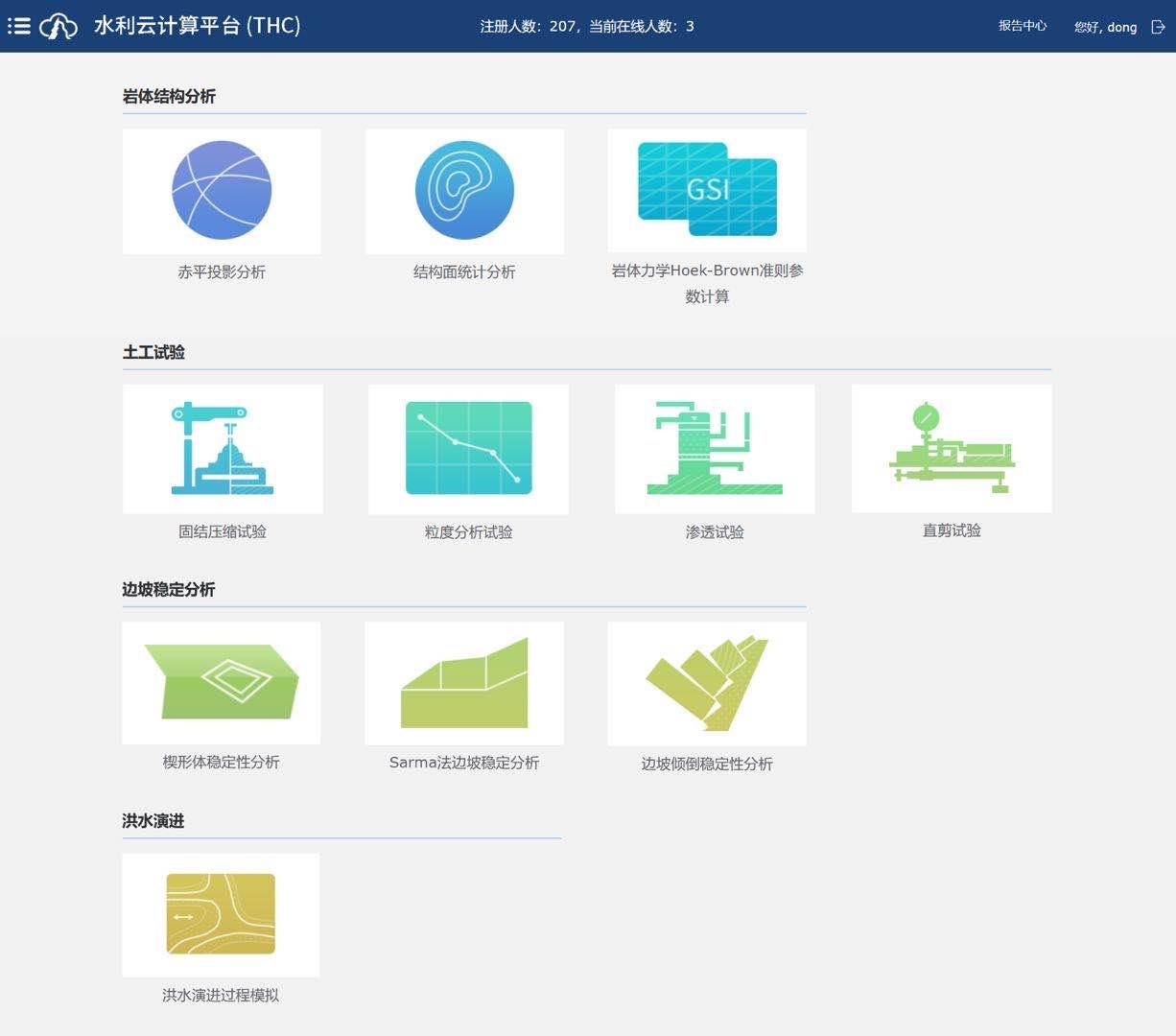Launch the GSI Hoek-Brown calculator icon
This screenshot has width=1176, height=1036.
(x=707, y=190)
